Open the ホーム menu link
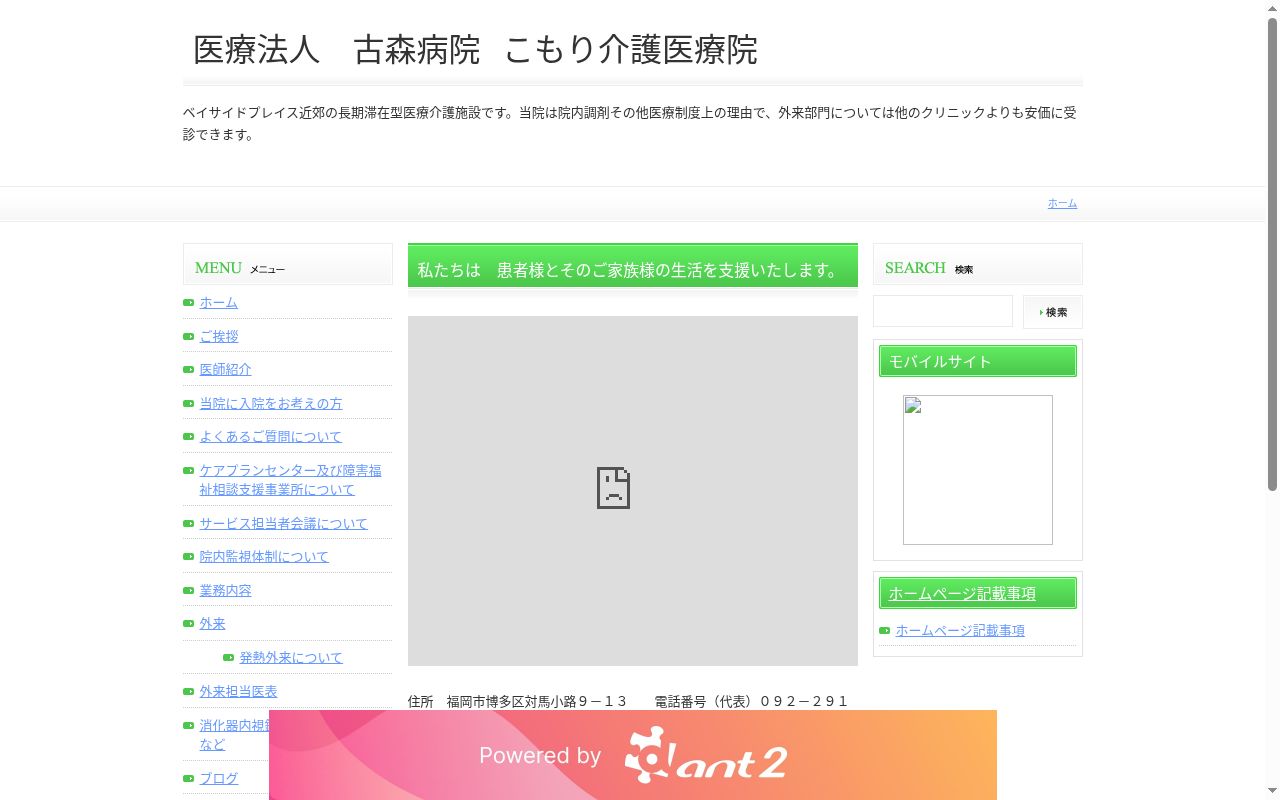The image size is (1280, 800). (x=218, y=303)
